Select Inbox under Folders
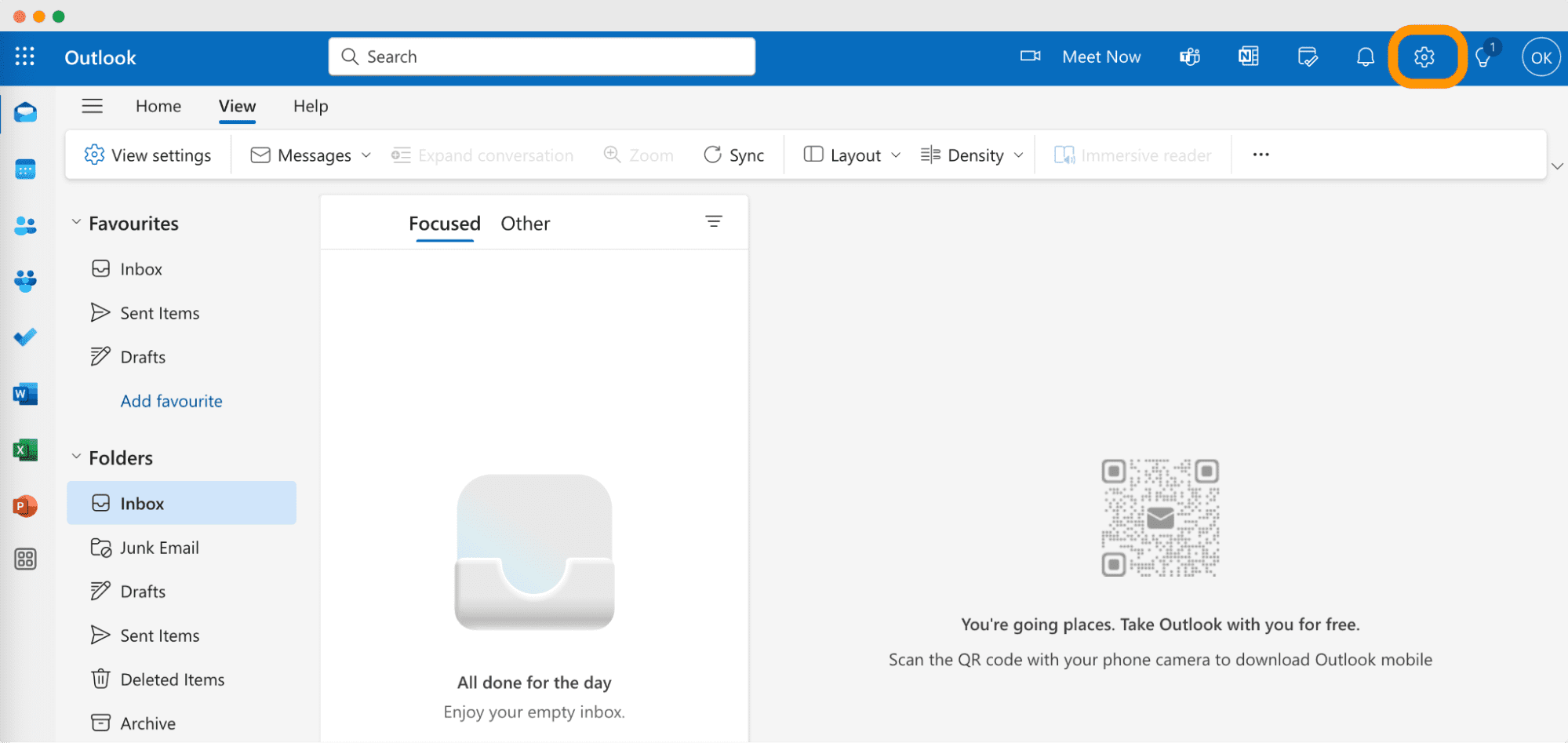Screen dimensions: 1568x743 pos(182,503)
